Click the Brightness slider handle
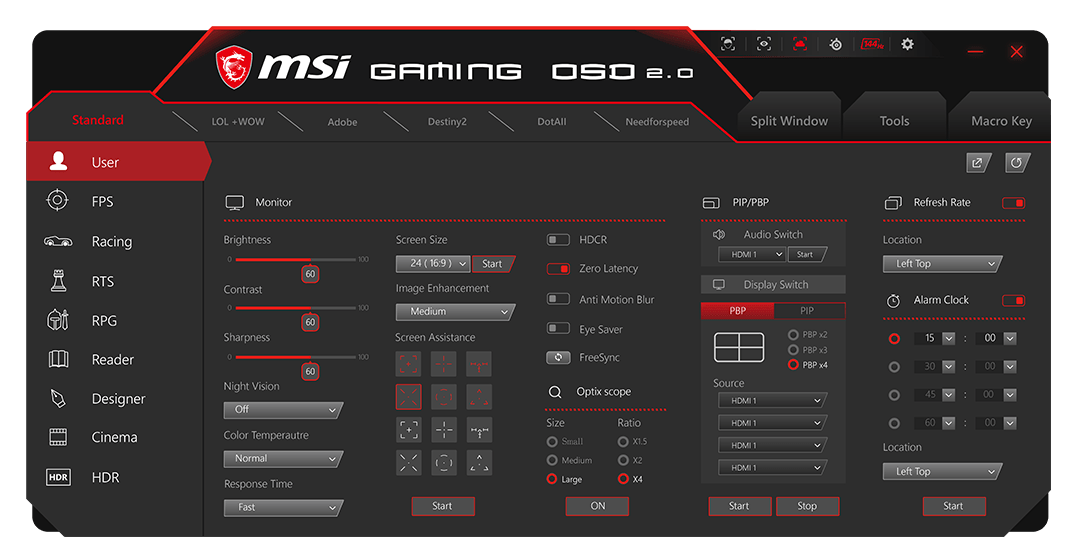The image size is (1075, 556). tap(310, 273)
